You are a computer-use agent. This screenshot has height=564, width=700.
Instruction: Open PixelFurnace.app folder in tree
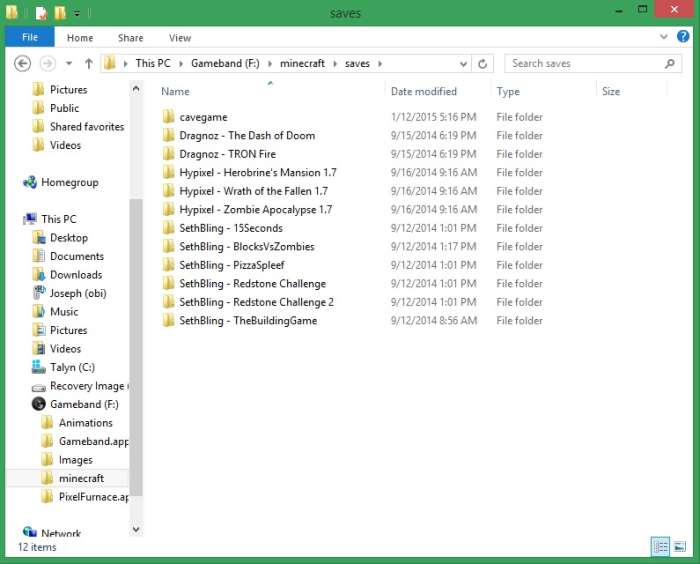pyautogui.click(x=84, y=497)
